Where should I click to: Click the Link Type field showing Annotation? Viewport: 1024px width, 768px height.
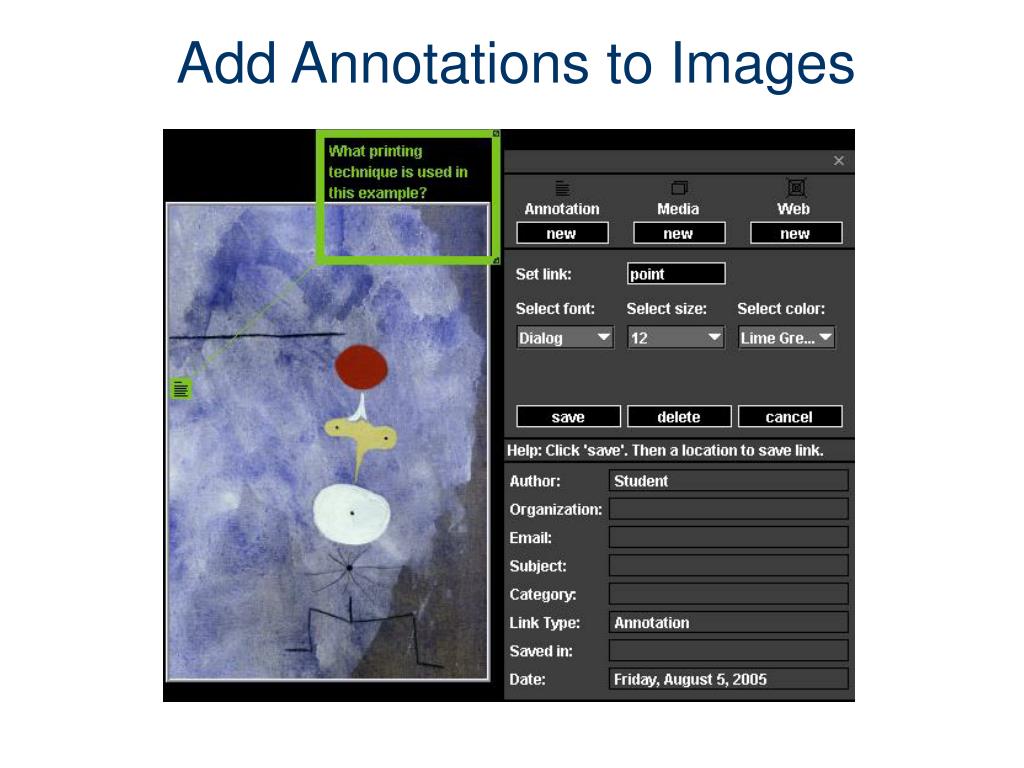pyautogui.click(x=729, y=622)
